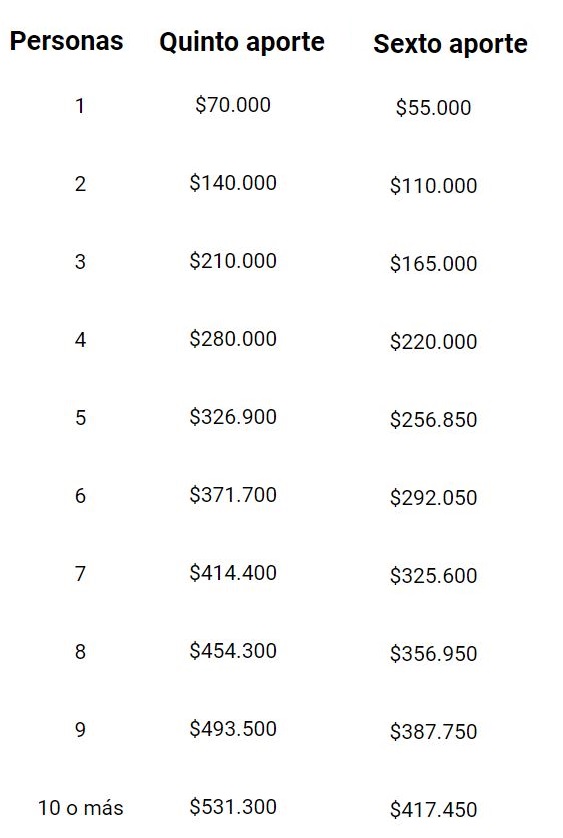Select the $220.000 value

click(433, 342)
